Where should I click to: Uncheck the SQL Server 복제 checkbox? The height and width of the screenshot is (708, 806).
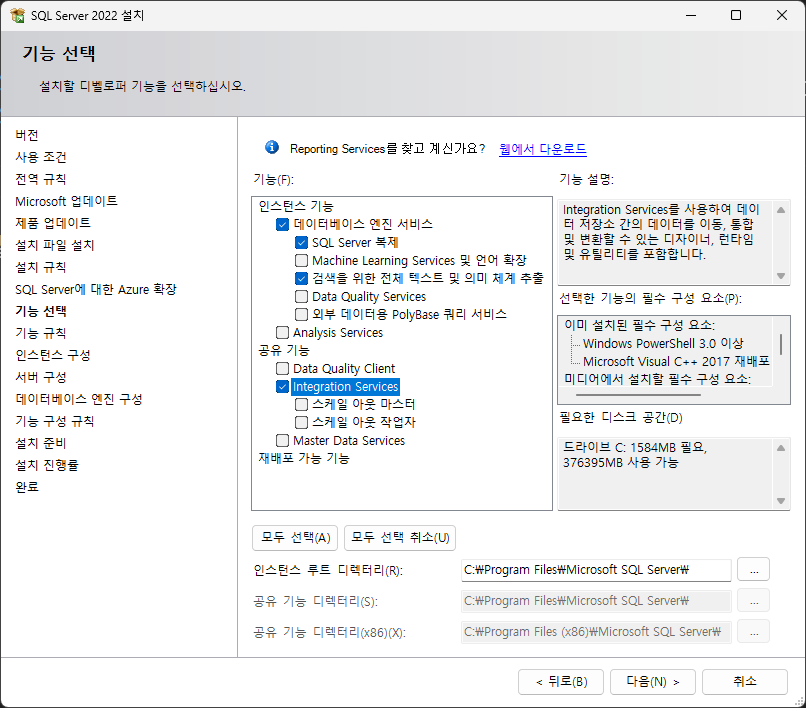coord(301,243)
